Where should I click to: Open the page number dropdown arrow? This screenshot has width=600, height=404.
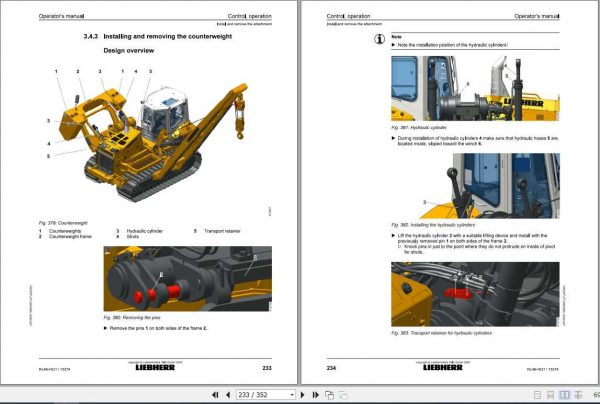coord(292,395)
